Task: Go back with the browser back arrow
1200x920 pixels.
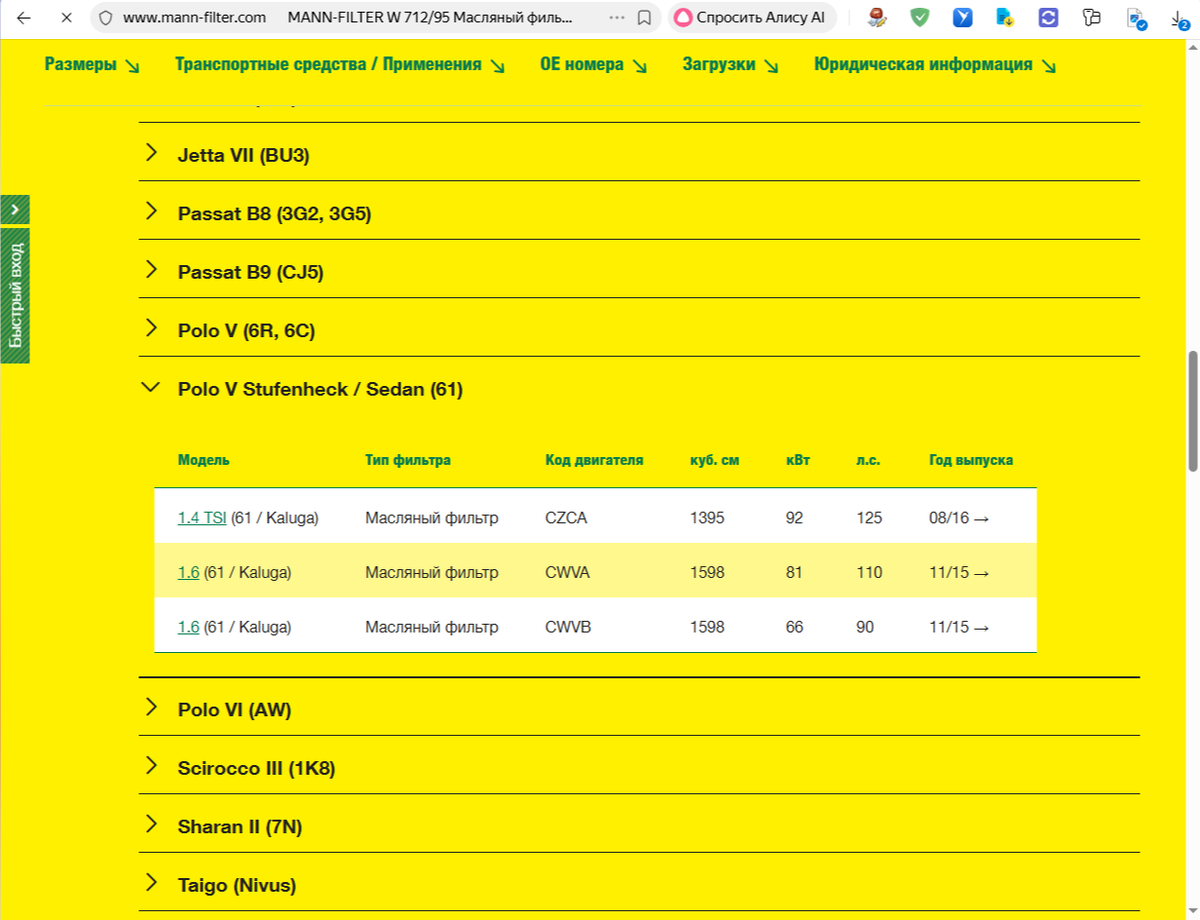Action: pyautogui.click(x=23, y=18)
